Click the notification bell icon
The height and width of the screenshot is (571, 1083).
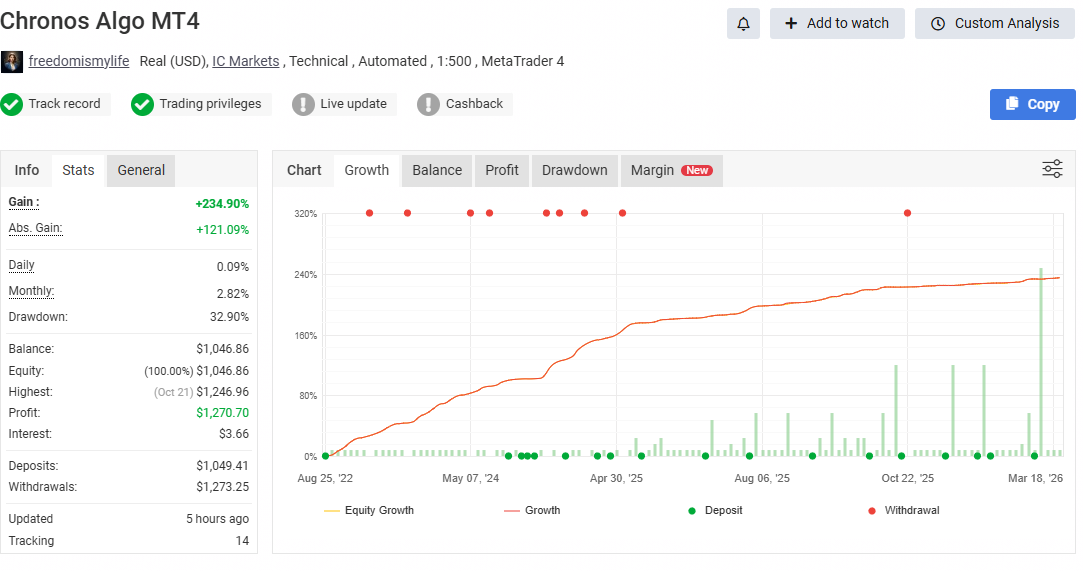(x=743, y=23)
